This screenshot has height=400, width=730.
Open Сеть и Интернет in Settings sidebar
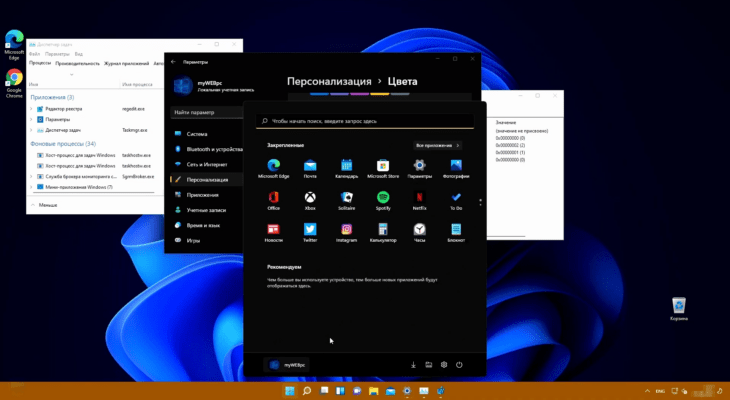coord(207,164)
